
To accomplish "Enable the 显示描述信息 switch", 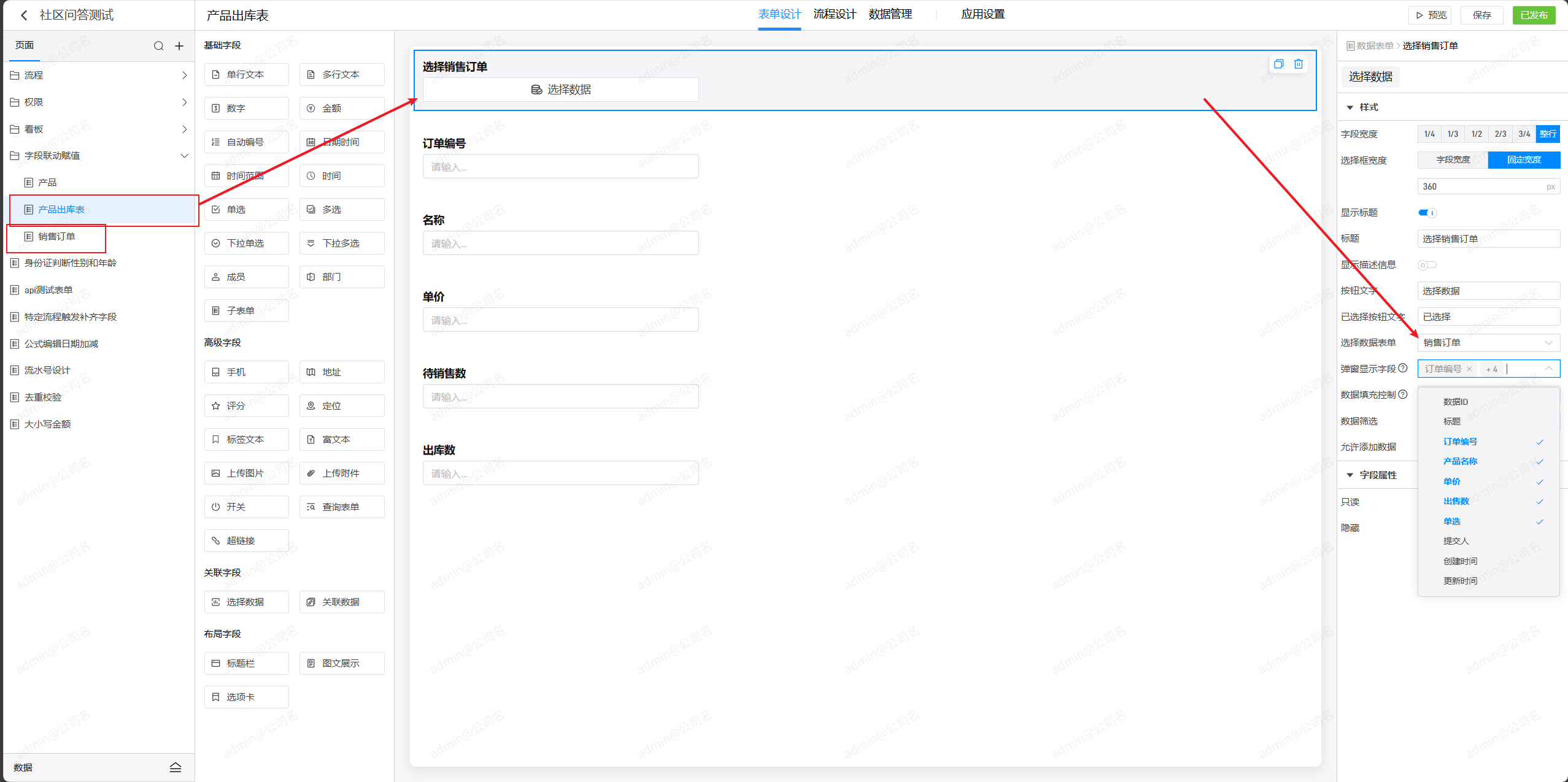I will [1427, 265].
